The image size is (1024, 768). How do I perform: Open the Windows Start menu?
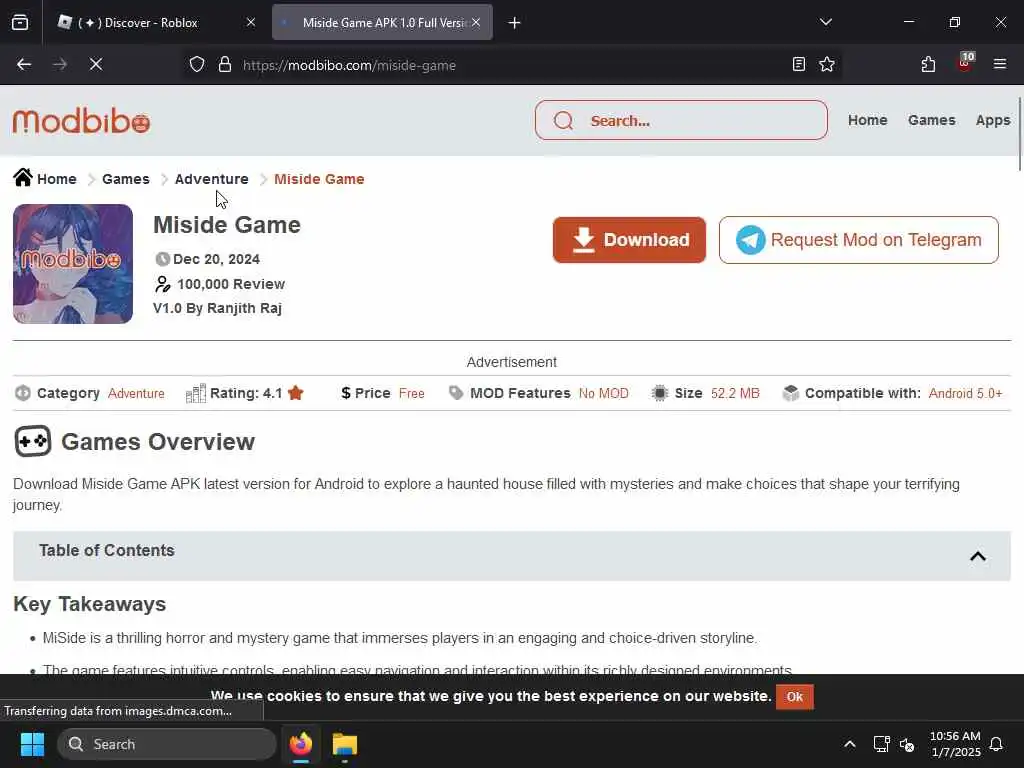pyautogui.click(x=32, y=744)
